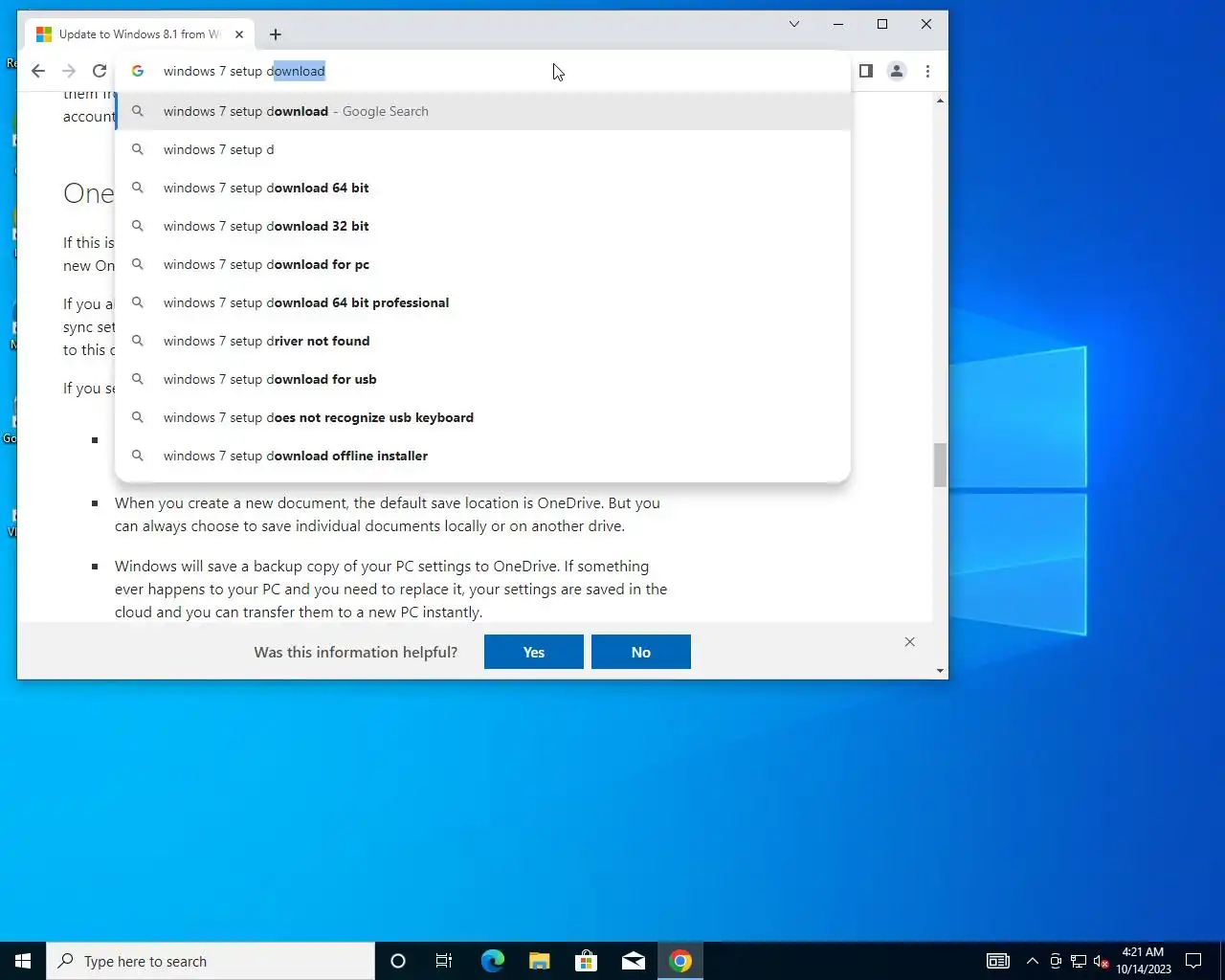Select suggestion 'download 64 bit professional'
Image resolution: width=1225 pixels, height=980 pixels.
[482, 302]
